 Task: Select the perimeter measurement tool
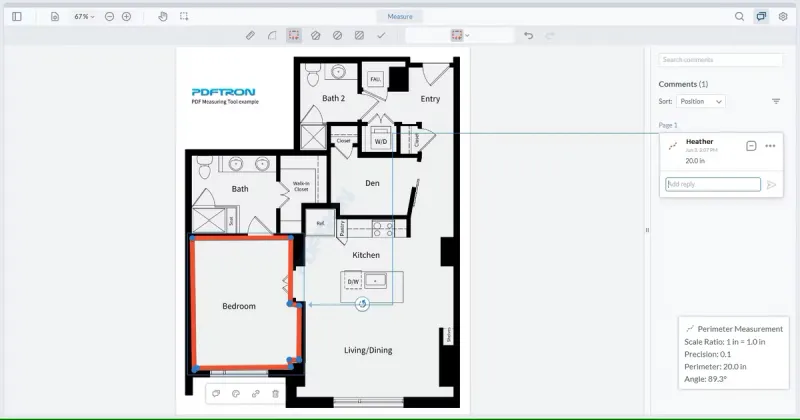[294, 35]
